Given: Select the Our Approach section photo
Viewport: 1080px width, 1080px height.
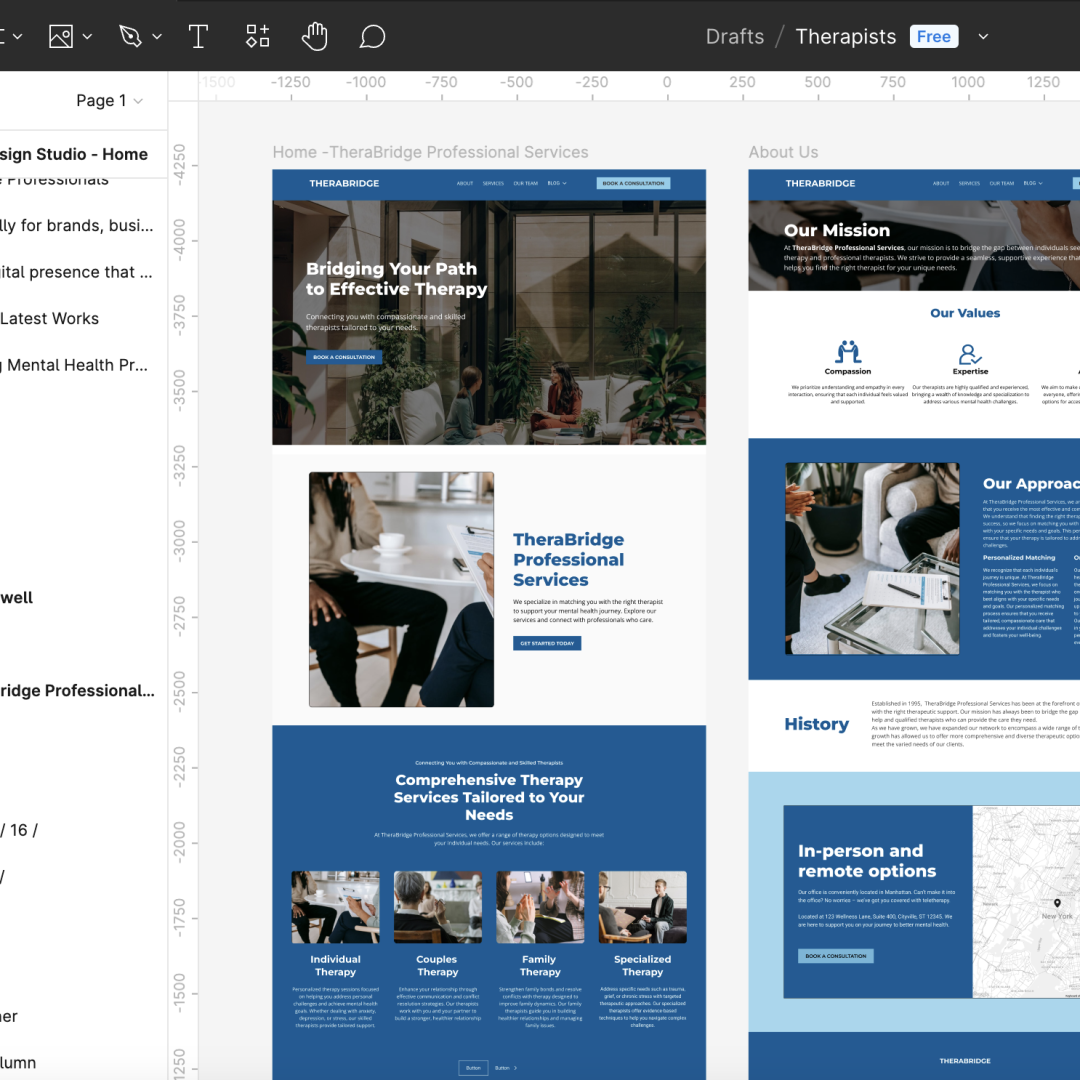Looking at the screenshot, I should [872, 559].
